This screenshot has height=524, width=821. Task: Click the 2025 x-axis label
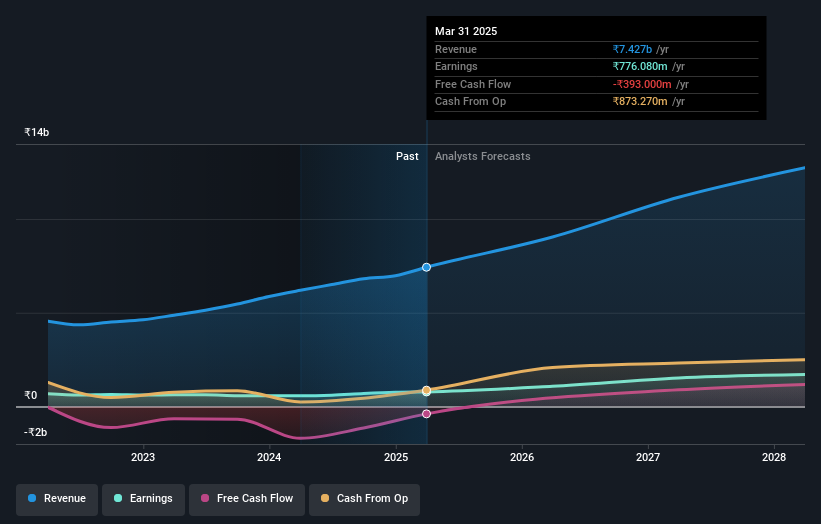pos(396,457)
